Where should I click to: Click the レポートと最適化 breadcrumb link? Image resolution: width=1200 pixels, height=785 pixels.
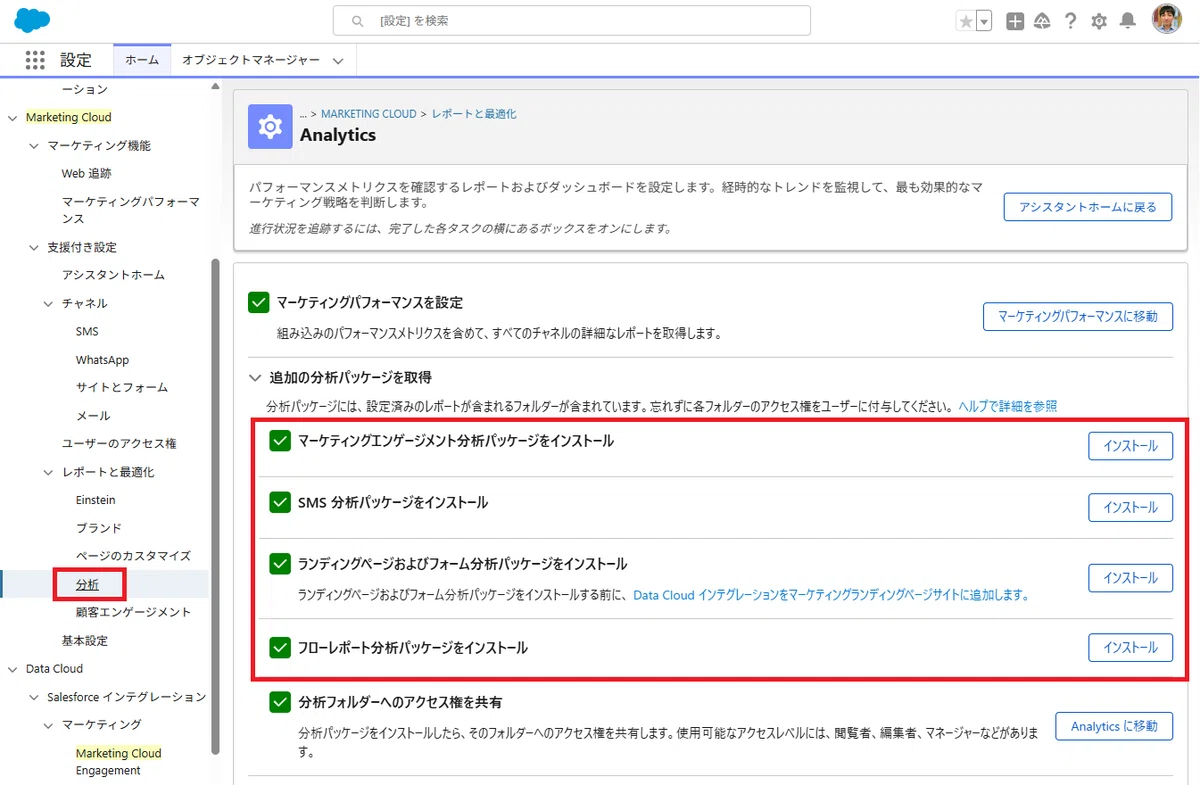[474, 114]
